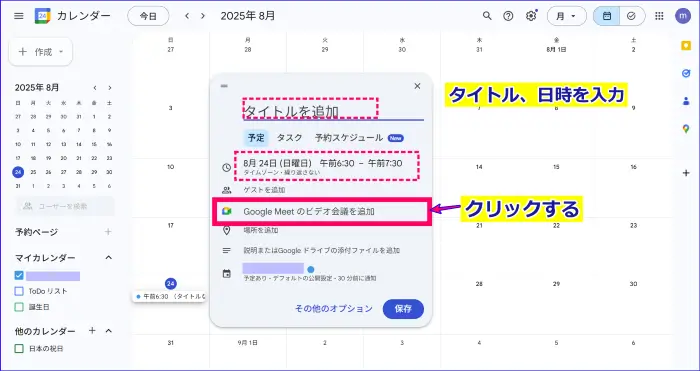
Task: Click the 午前7:30 end time
Action: tap(385, 163)
